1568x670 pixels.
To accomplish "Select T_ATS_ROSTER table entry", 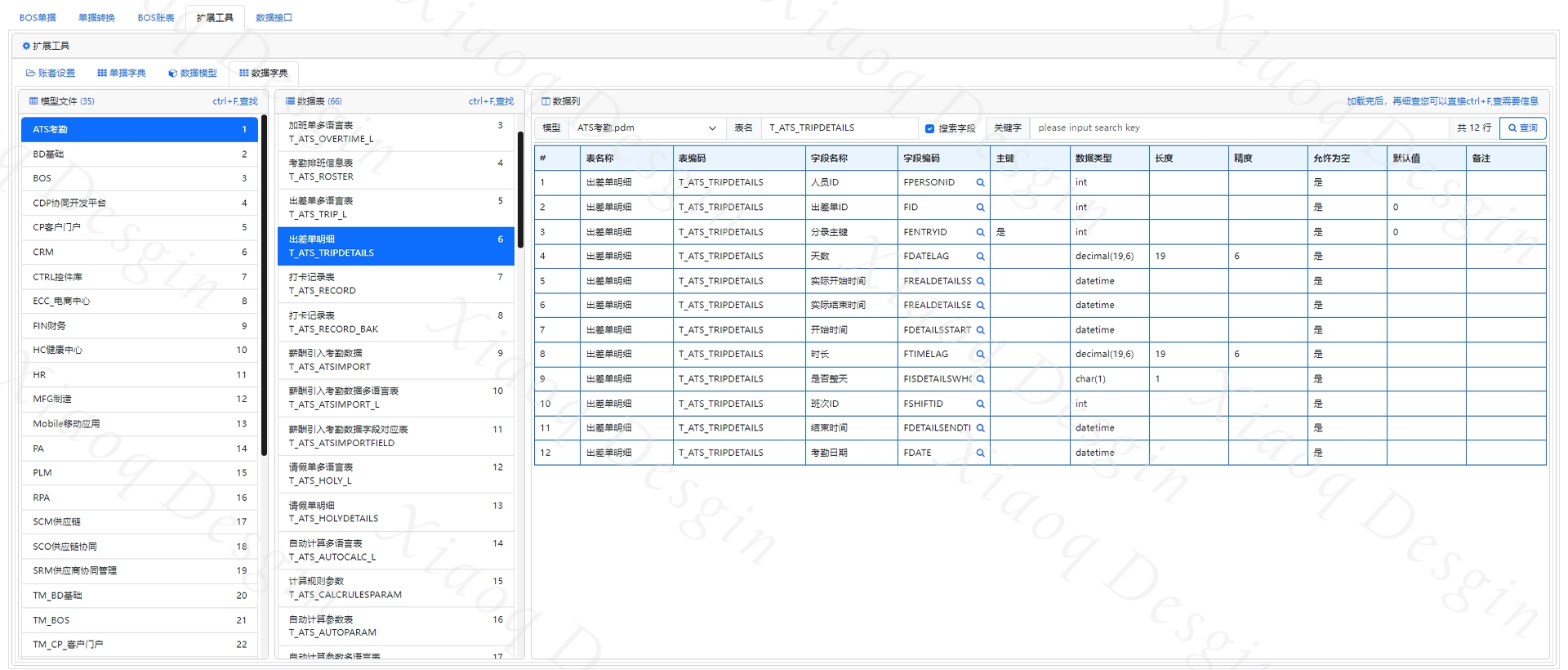I will coord(396,170).
